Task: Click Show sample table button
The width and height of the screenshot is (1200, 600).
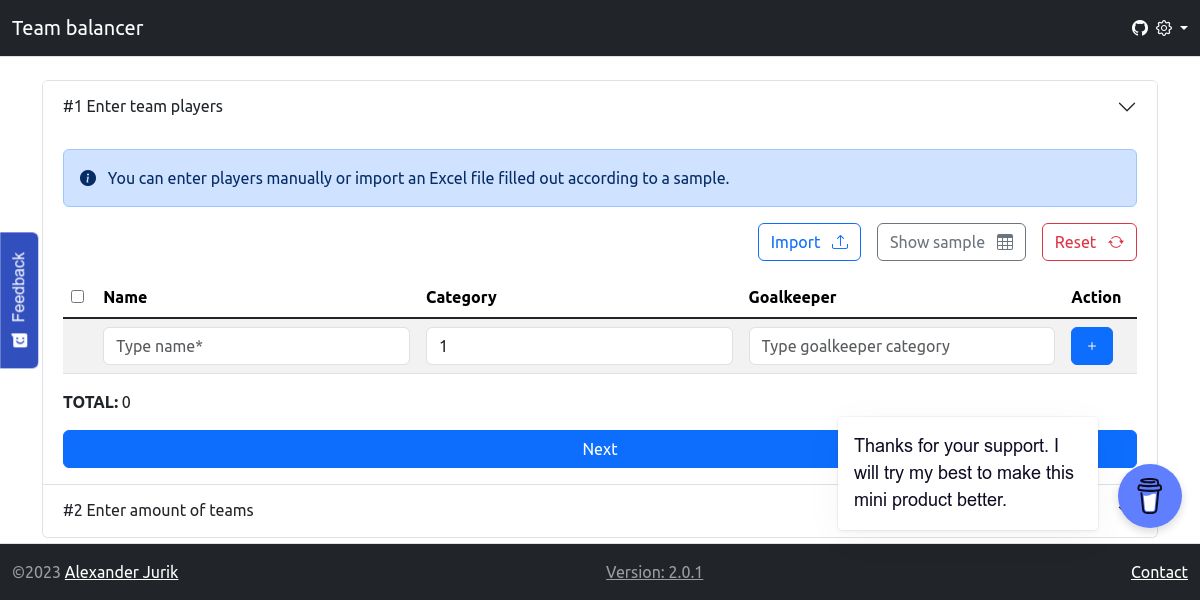Action: click(951, 242)
